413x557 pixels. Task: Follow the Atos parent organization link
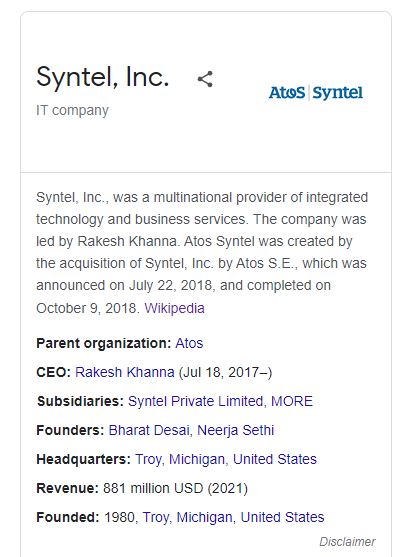tap(189, 343)
